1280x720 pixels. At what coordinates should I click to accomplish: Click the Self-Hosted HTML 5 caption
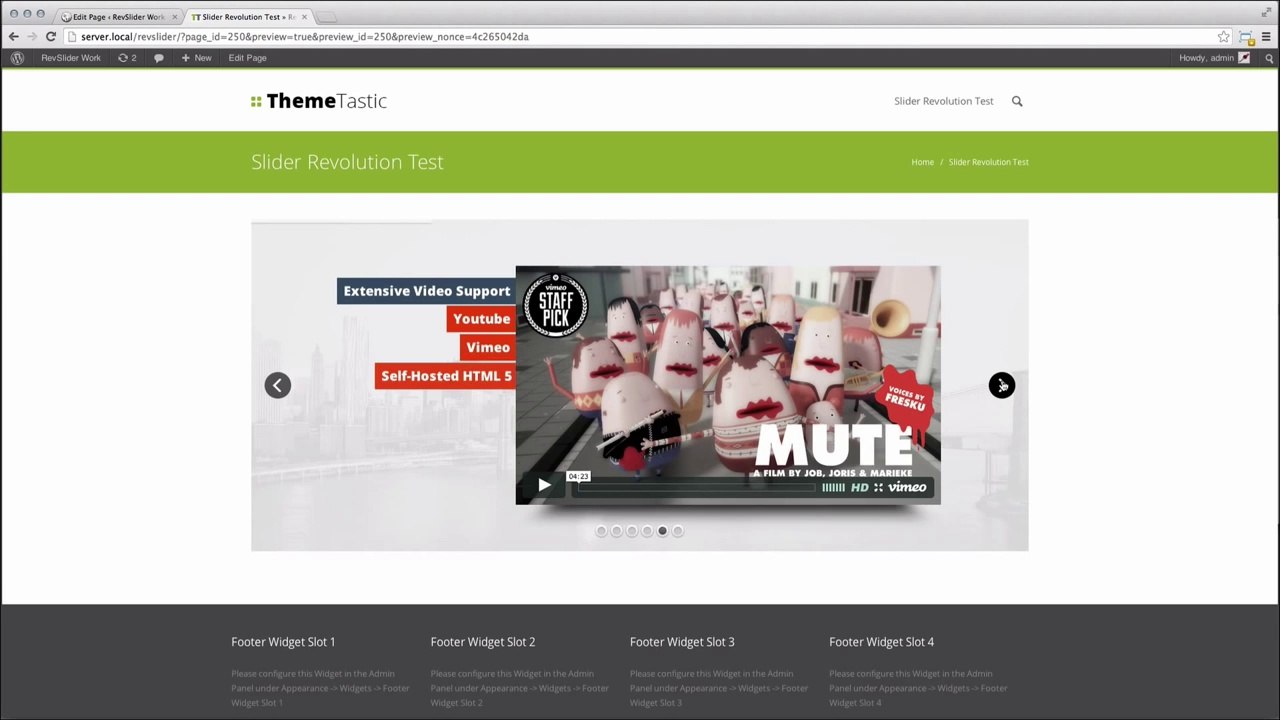pyautogui.click(x=446, y=376)
